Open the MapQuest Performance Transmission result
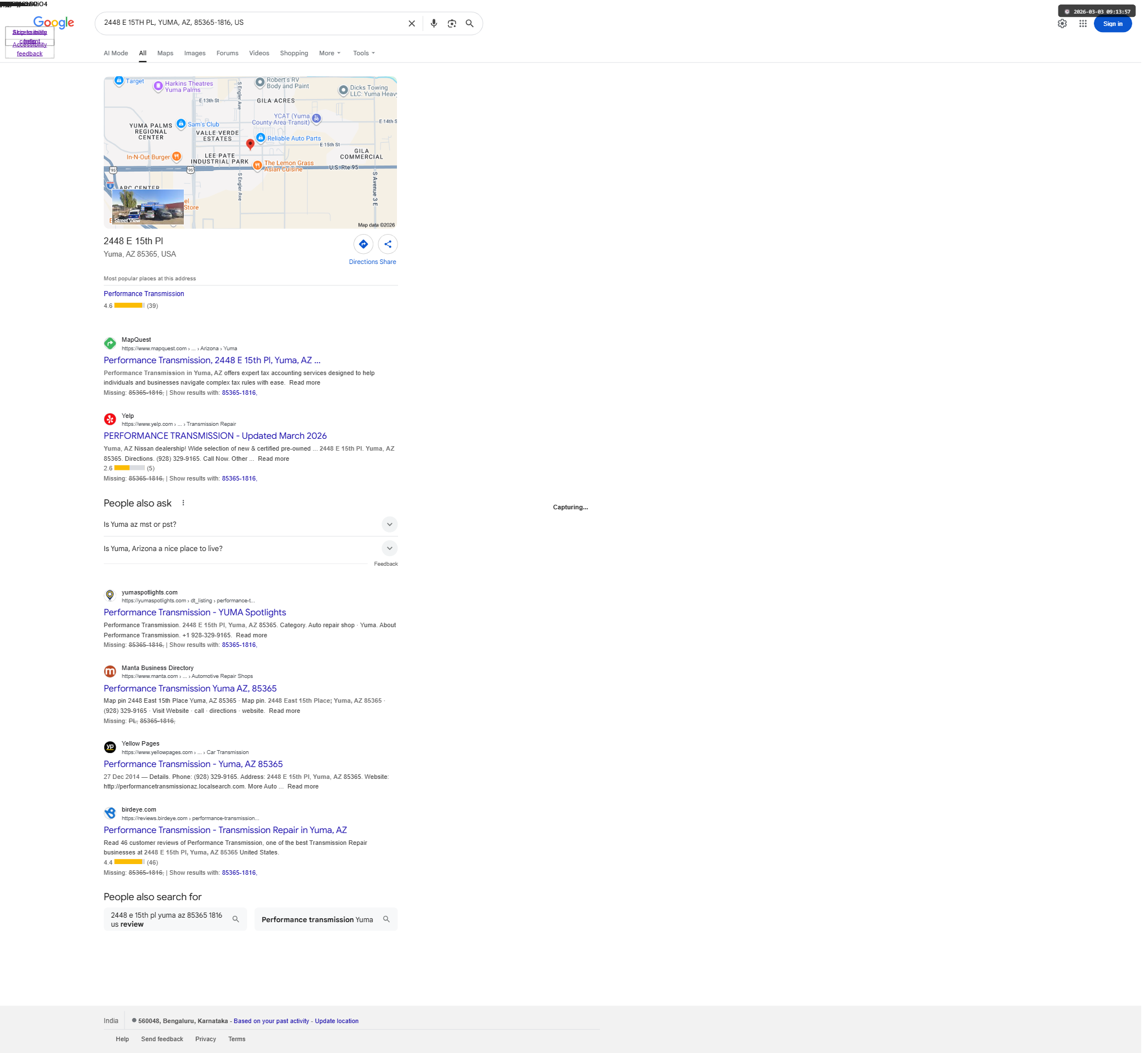This screenshot has height=1053, width=1148. coord(213,363)
